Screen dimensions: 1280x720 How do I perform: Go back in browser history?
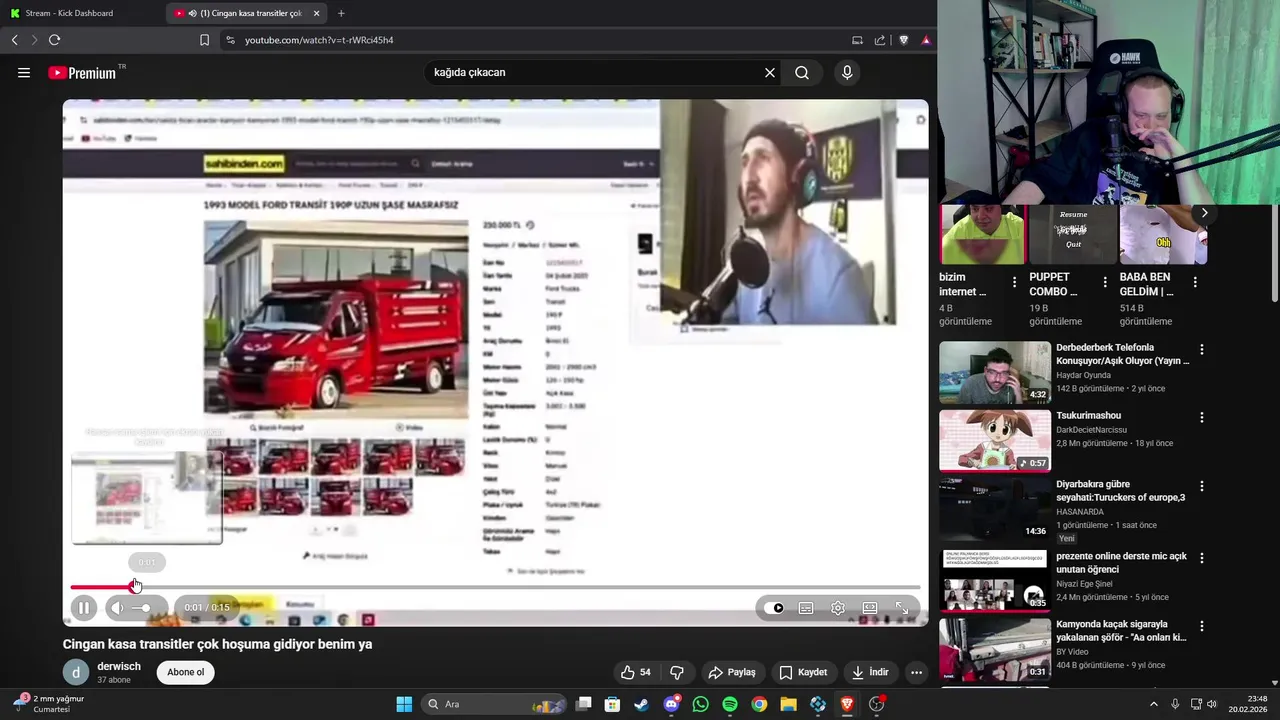click(14, 40)
